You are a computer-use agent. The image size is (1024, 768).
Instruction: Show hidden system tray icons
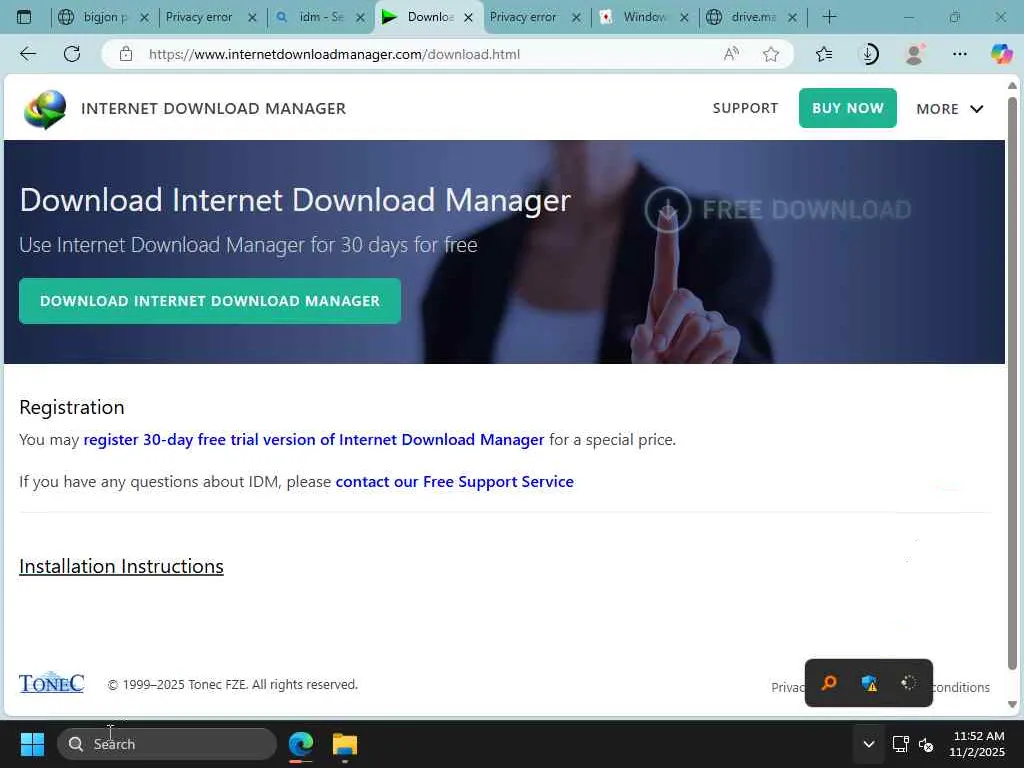[869, 744]
